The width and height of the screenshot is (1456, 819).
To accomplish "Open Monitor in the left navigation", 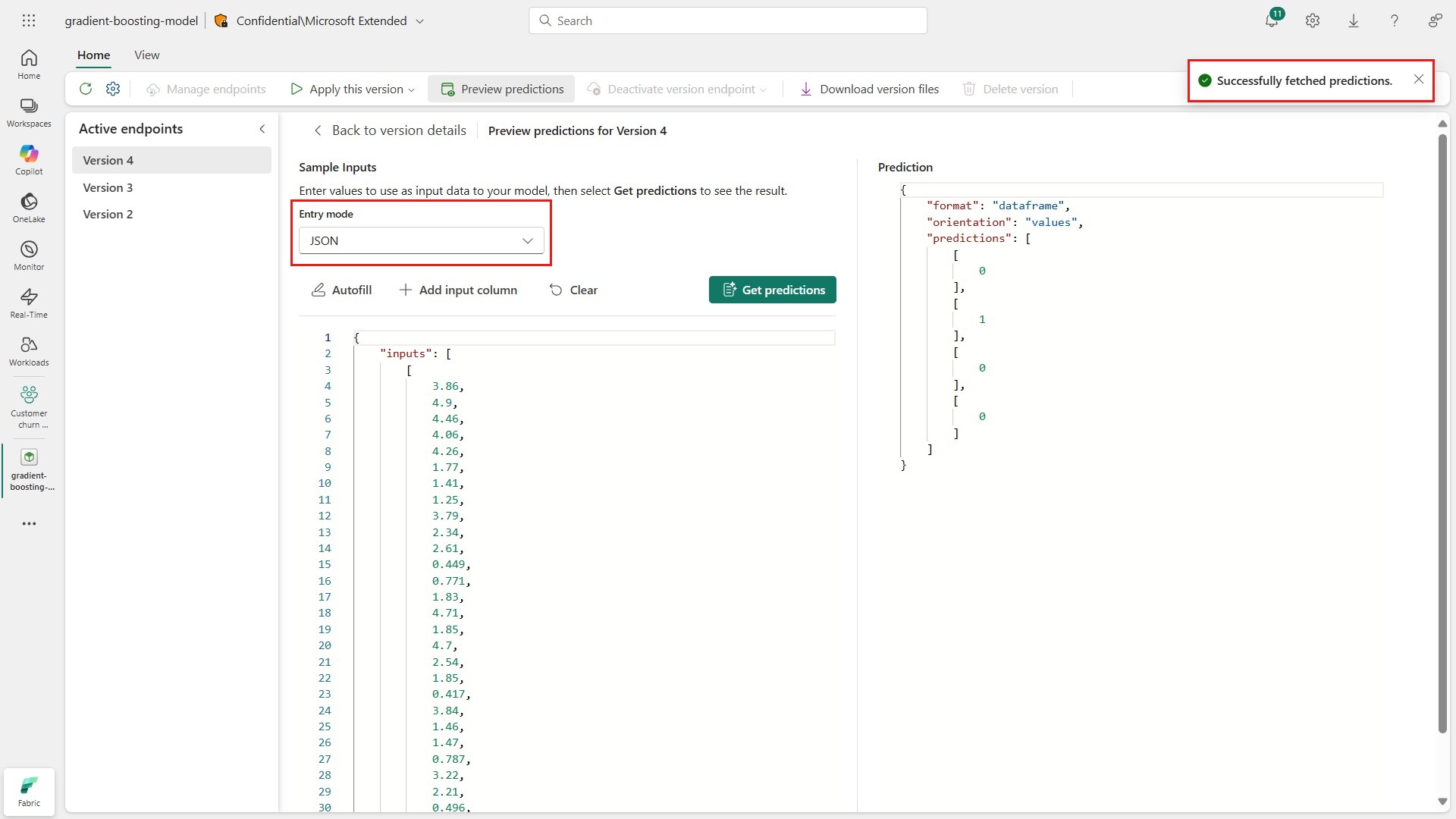I will (x=29, y=255).
